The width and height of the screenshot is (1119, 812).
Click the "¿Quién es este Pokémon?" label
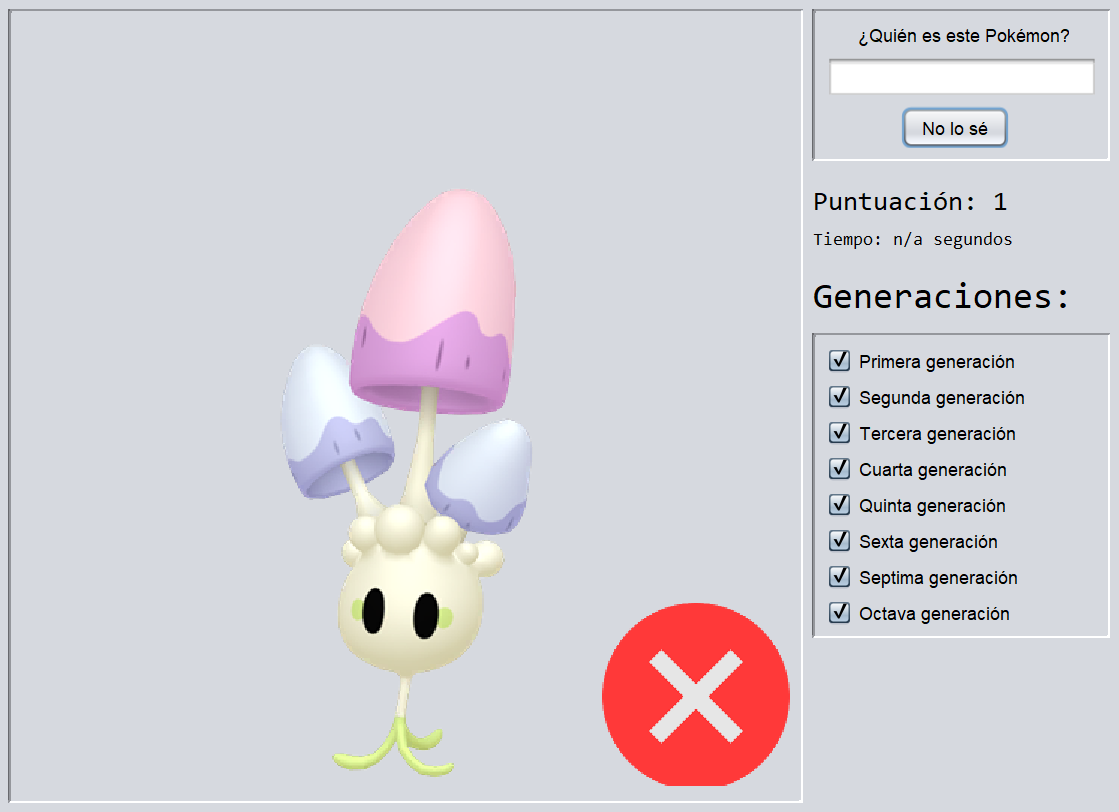click(x=963, y=36)
